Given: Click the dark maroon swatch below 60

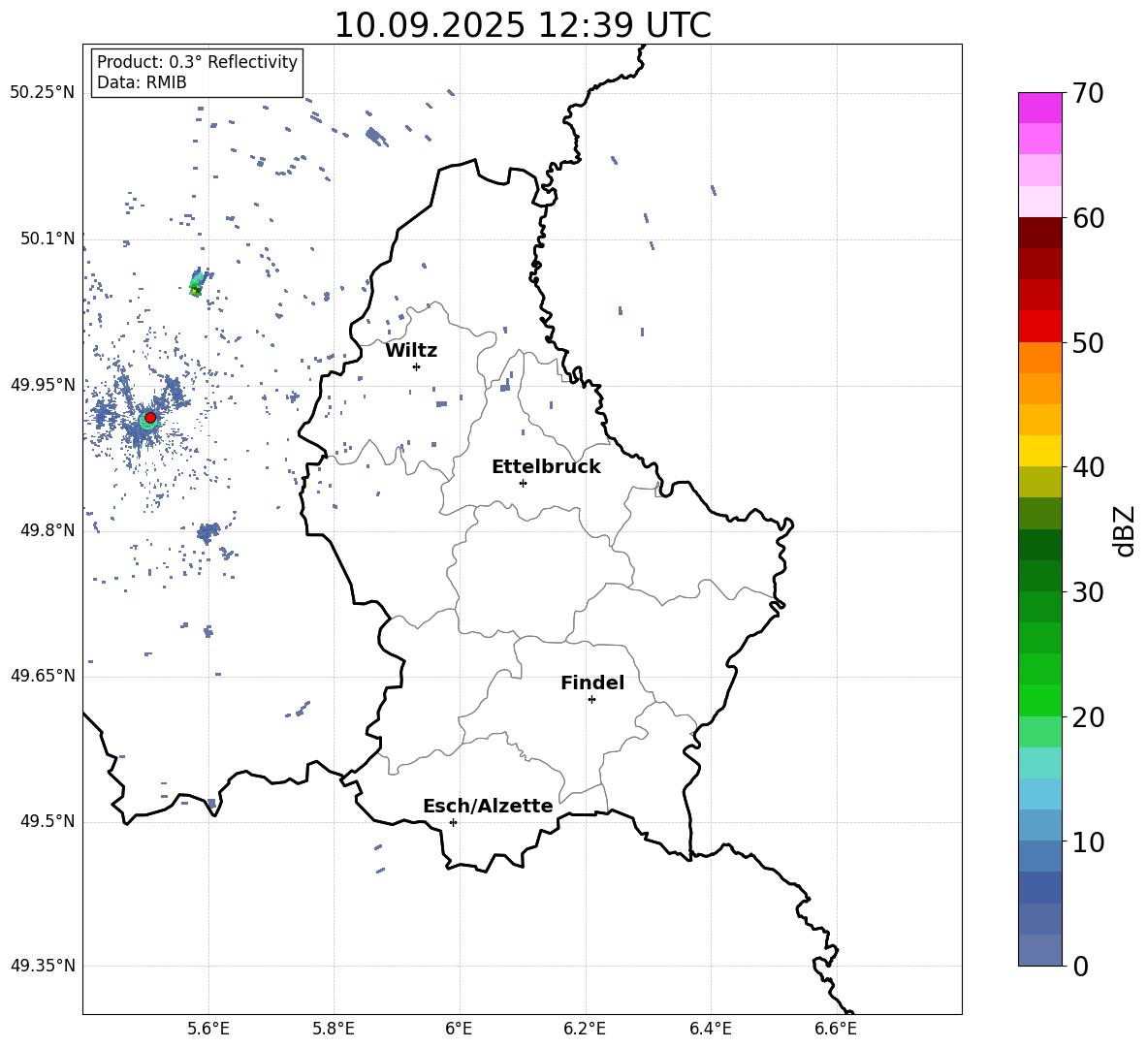Looking at the screenshot, I should coord(1040,233).
